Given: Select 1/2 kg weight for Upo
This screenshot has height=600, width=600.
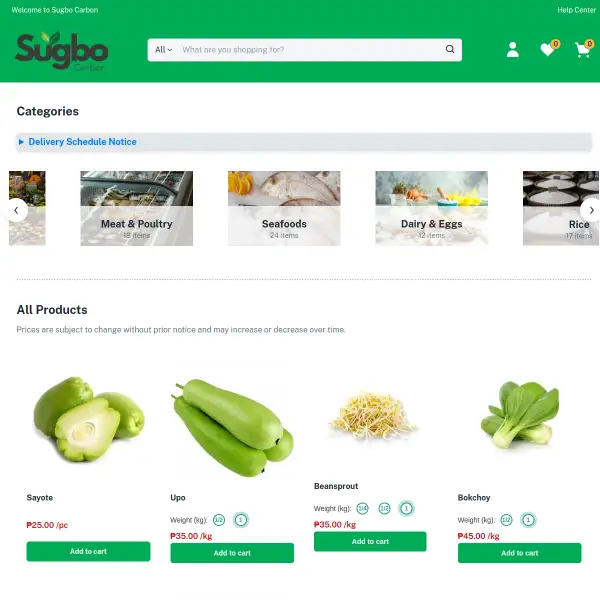Looking at the screenshot, I should [219, 520].
